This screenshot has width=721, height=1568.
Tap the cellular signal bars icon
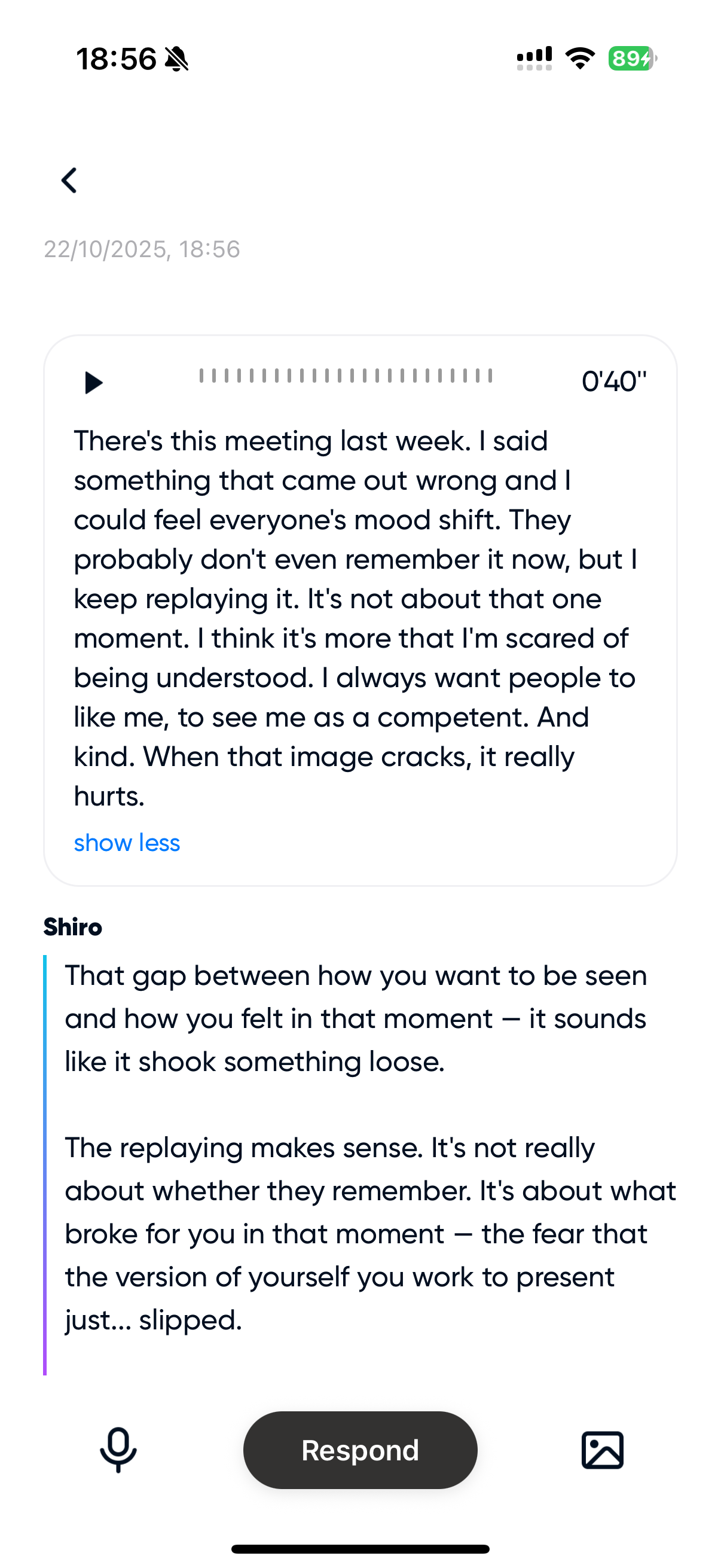click(534, 59)
